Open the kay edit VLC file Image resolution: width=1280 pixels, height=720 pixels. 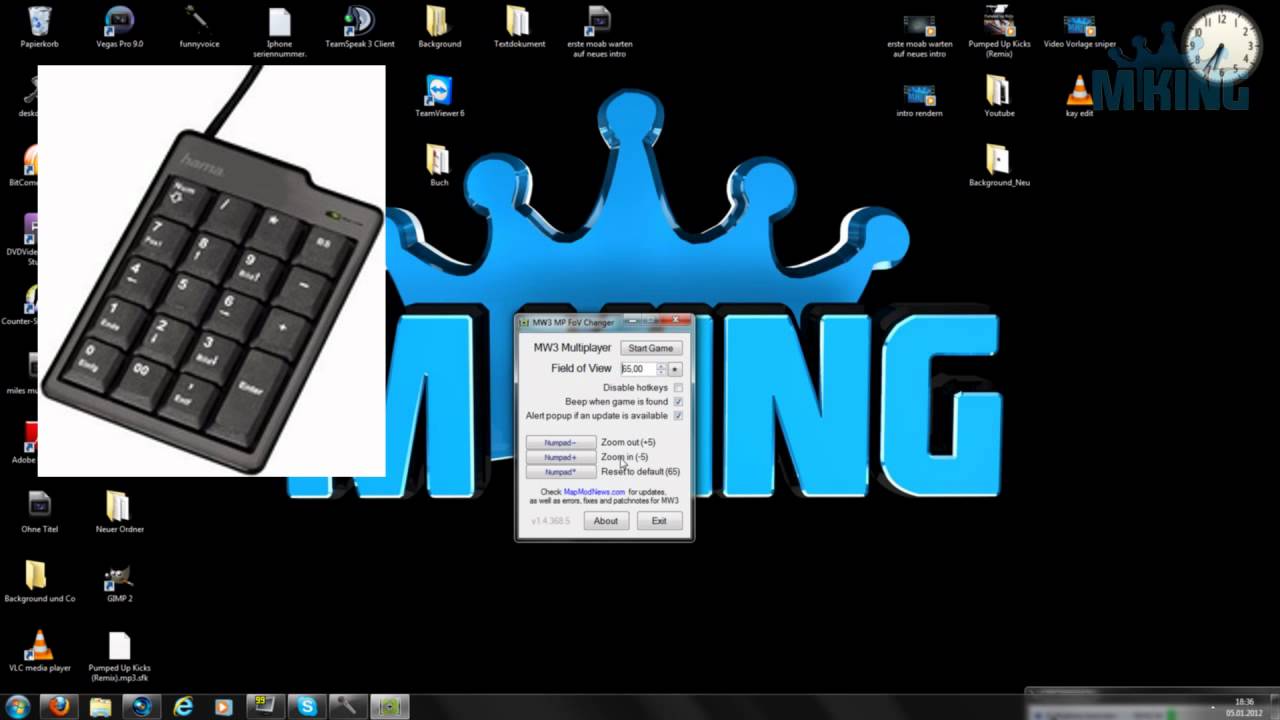click(1079, 97)
